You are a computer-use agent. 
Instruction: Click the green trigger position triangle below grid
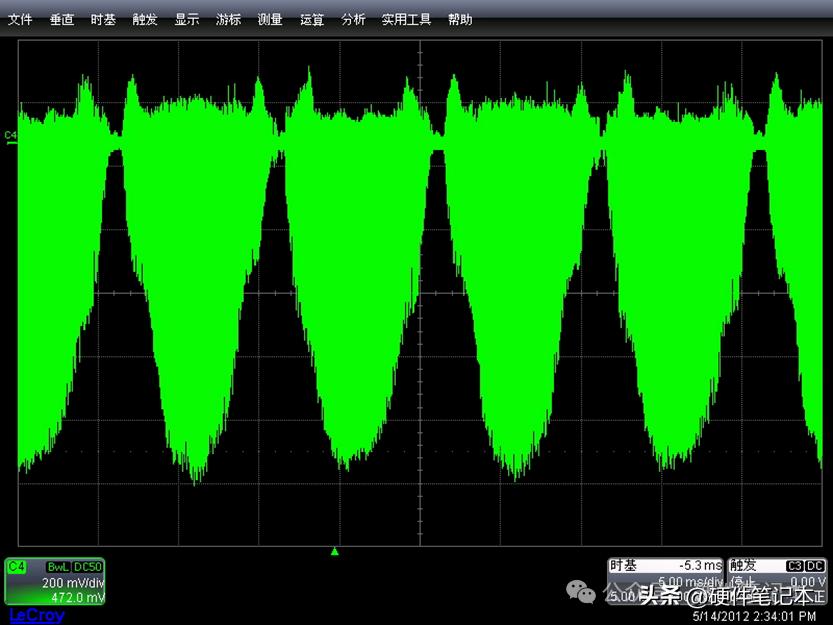click(x=335, y=550)
